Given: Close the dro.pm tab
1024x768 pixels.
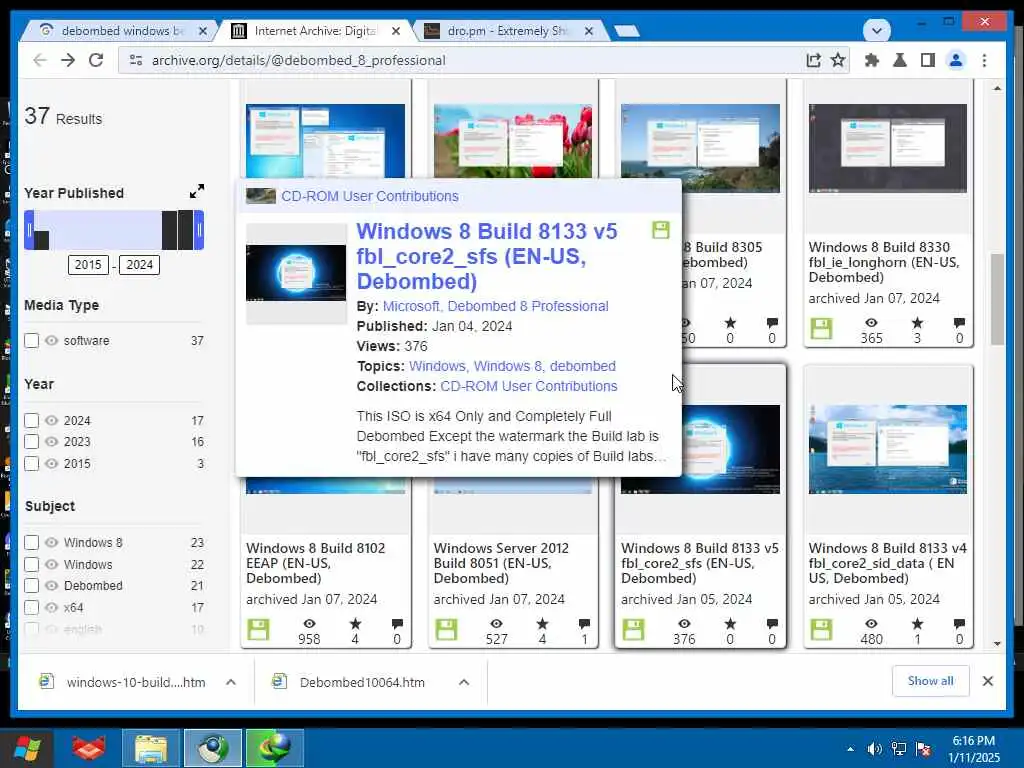Looking at the screenshot, I should 588,31.
